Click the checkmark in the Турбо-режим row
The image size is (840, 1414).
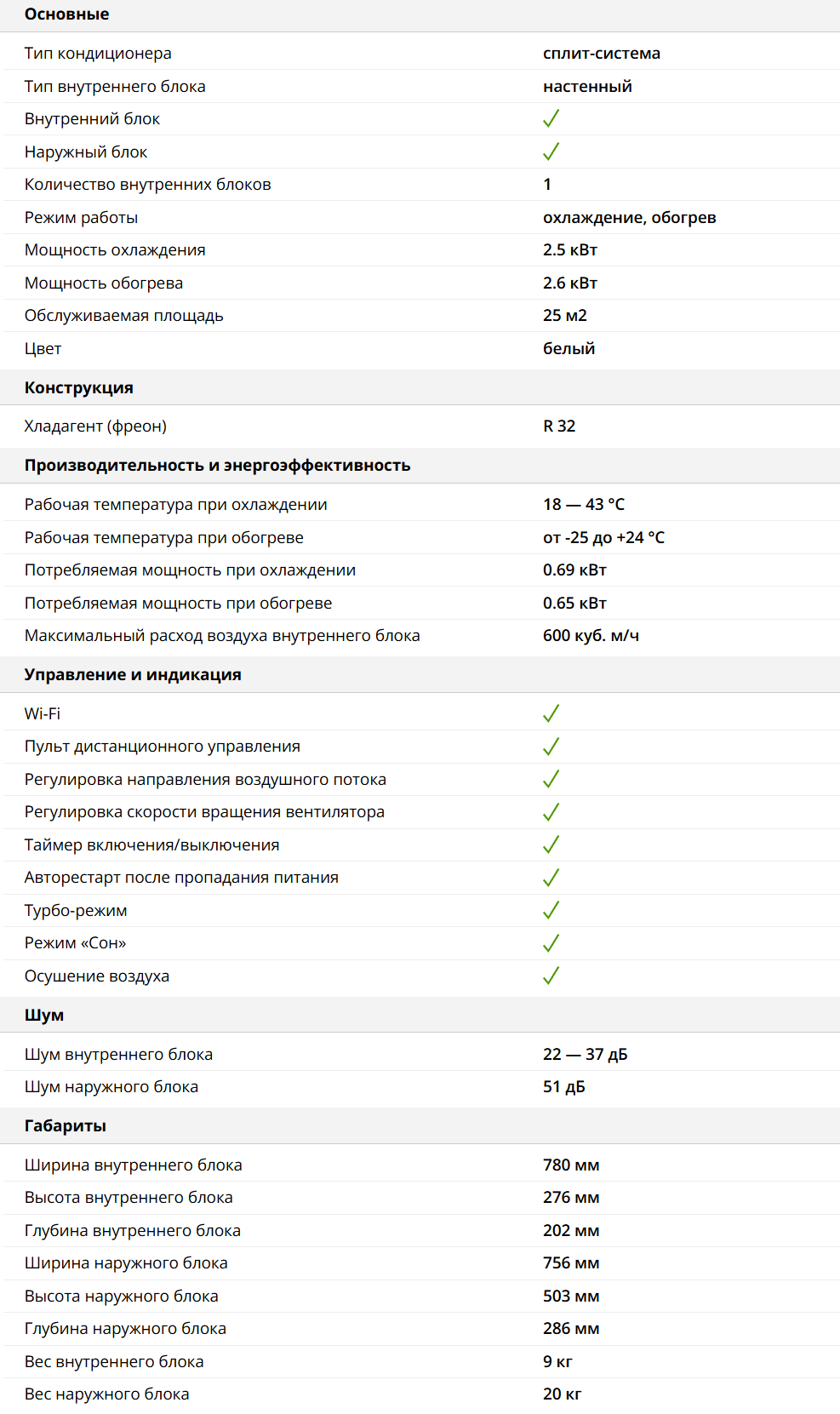coord(551,910)
